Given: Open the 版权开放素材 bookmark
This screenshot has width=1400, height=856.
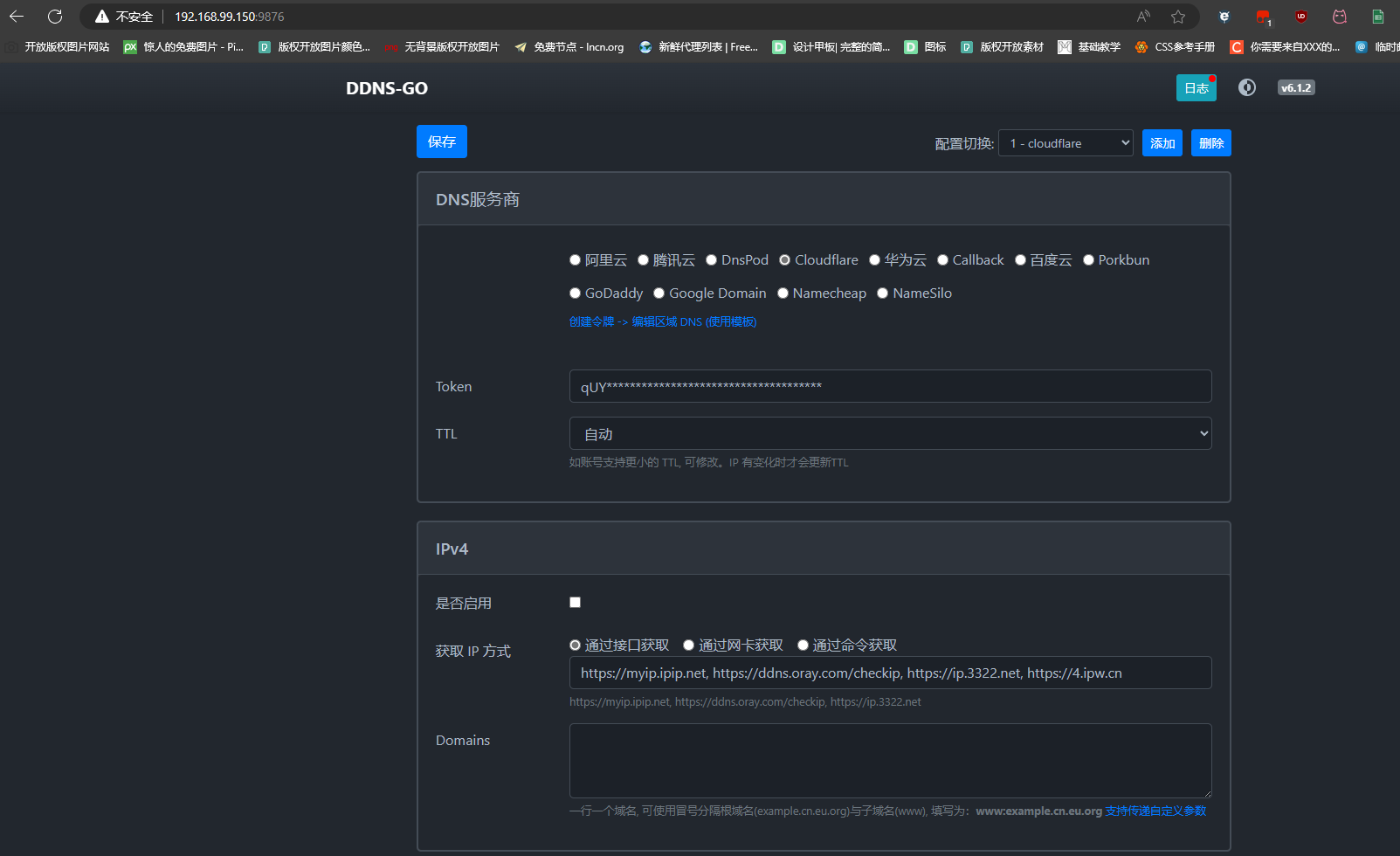Looking at the screenshot, I should [x=1002, y=47].
